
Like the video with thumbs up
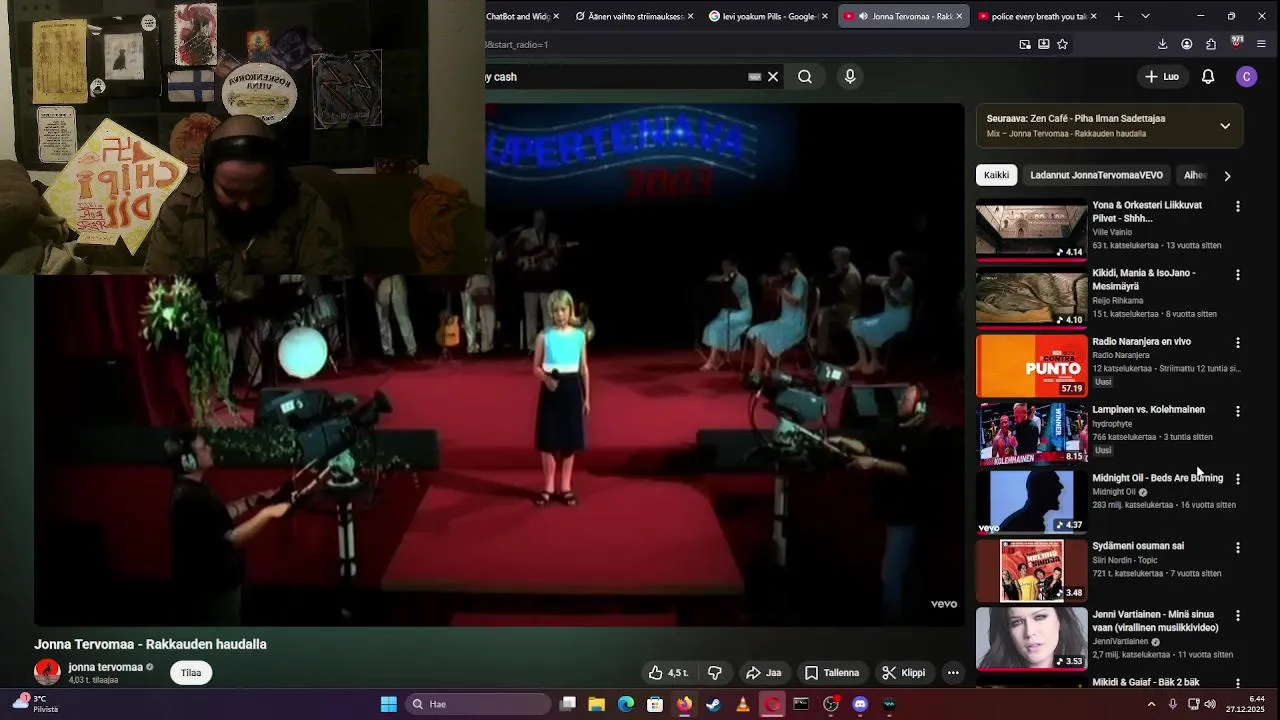[x=668, y=673]
